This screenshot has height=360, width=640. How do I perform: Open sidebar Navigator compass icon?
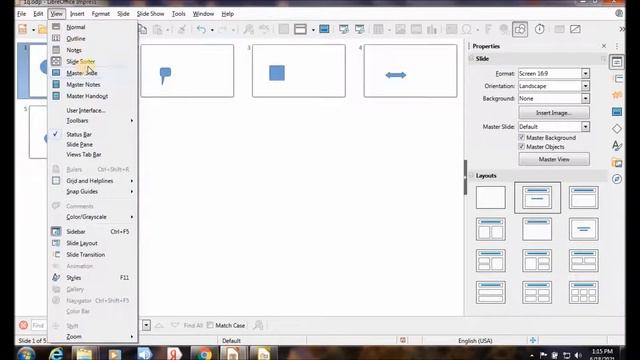pos(617,179)
